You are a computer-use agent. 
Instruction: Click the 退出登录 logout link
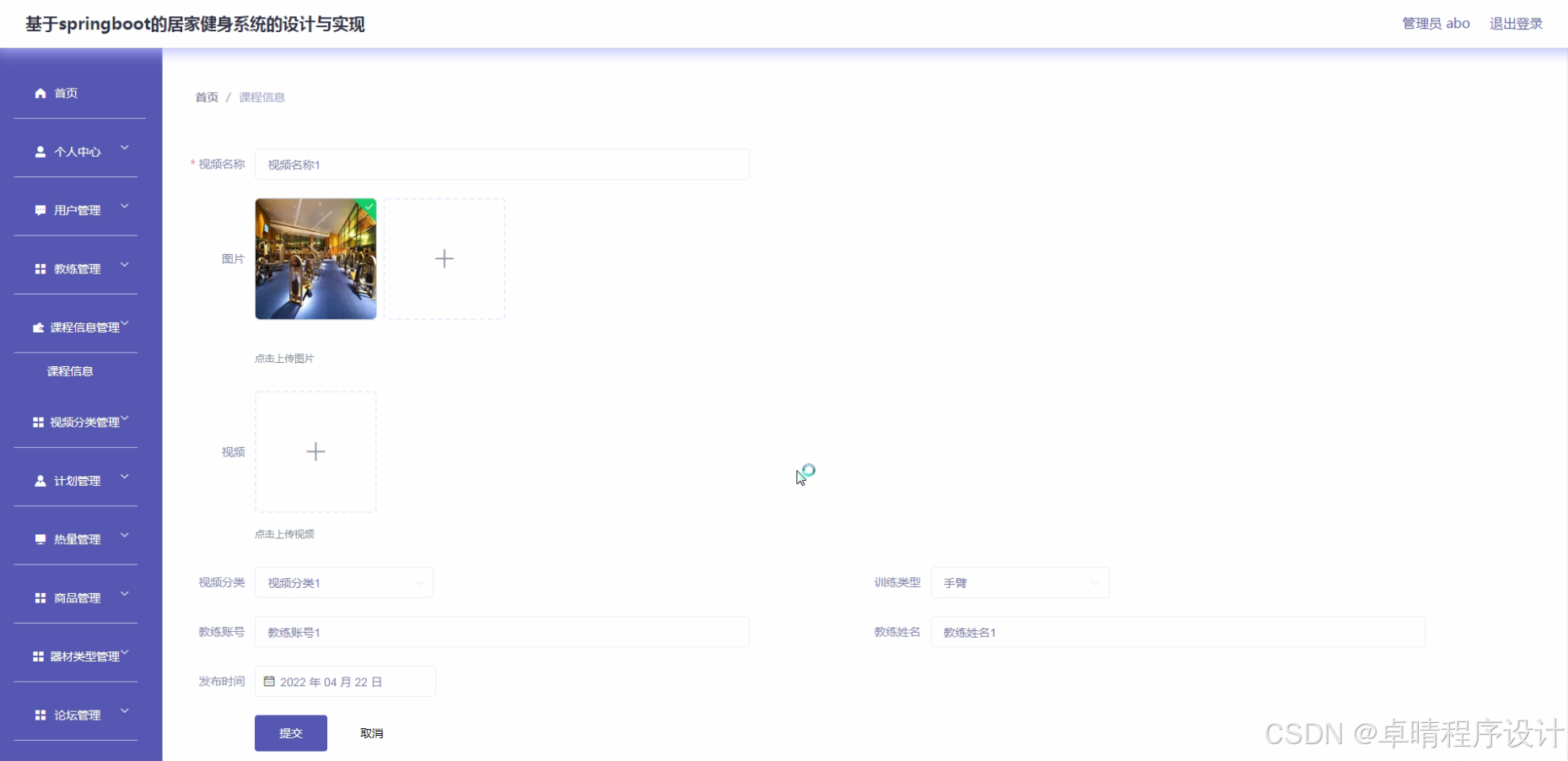(x=1516, y=23)
